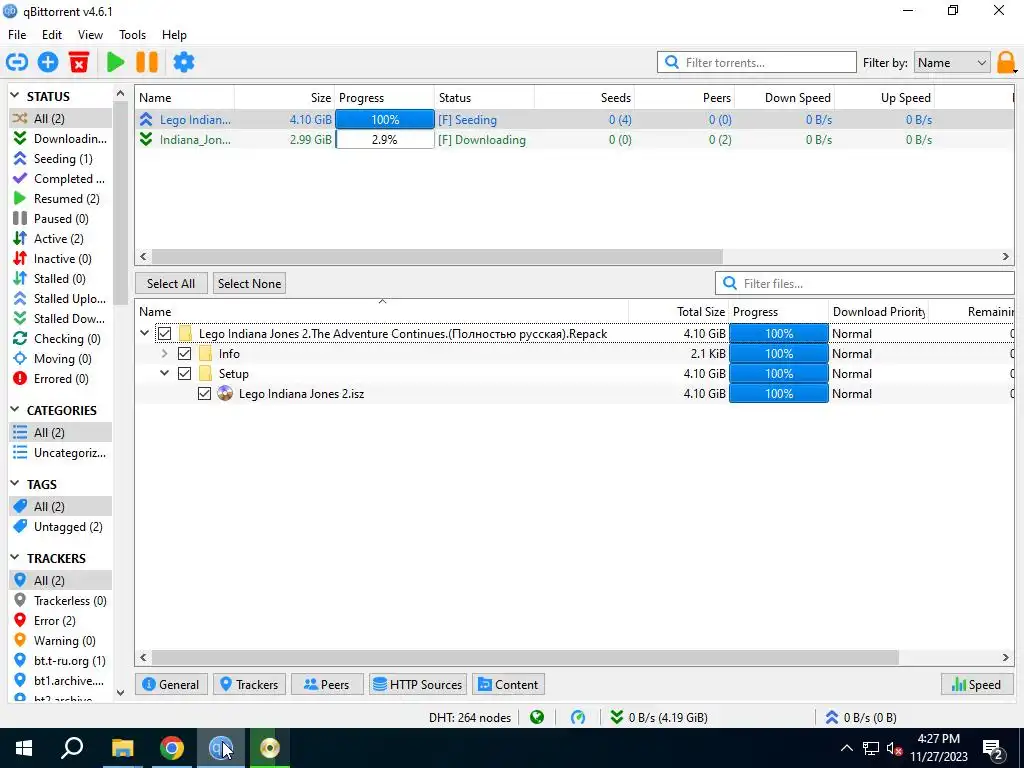Screen dimensions: 1024x768
Task: Click the orange lock UI icon
Action: tap(1006, 63)
